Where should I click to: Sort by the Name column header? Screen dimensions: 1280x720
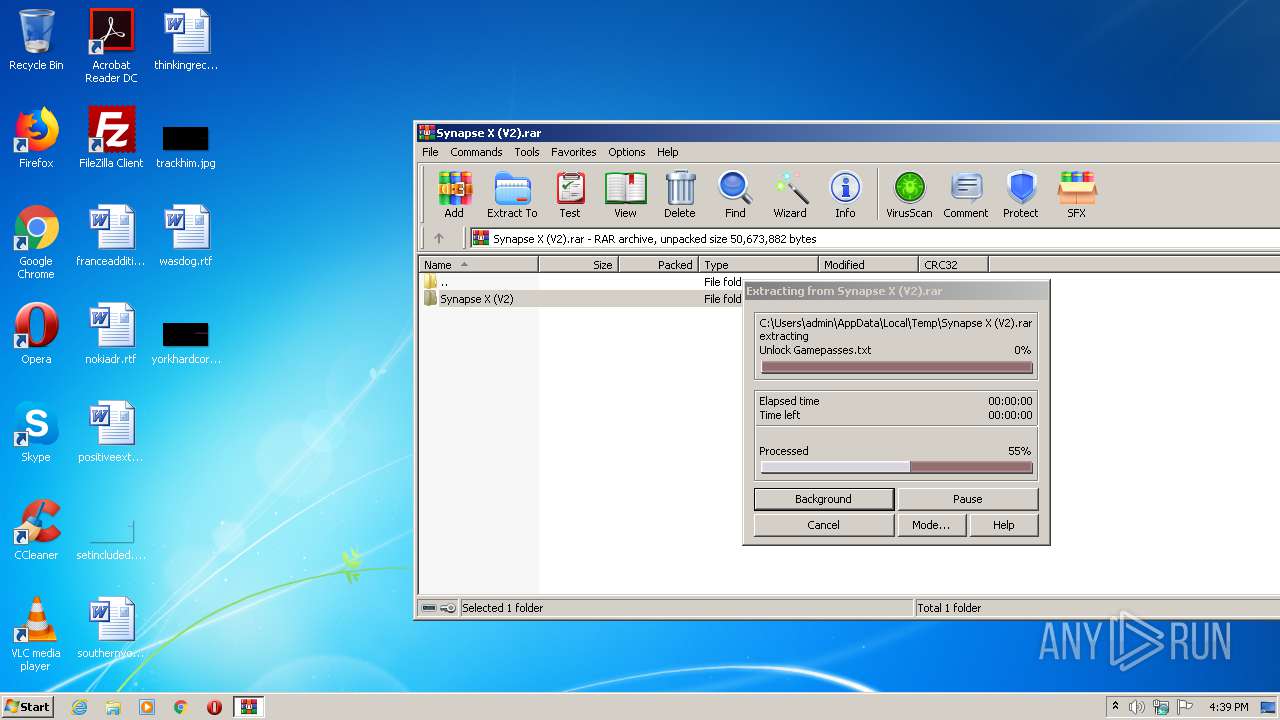[478, 265]
